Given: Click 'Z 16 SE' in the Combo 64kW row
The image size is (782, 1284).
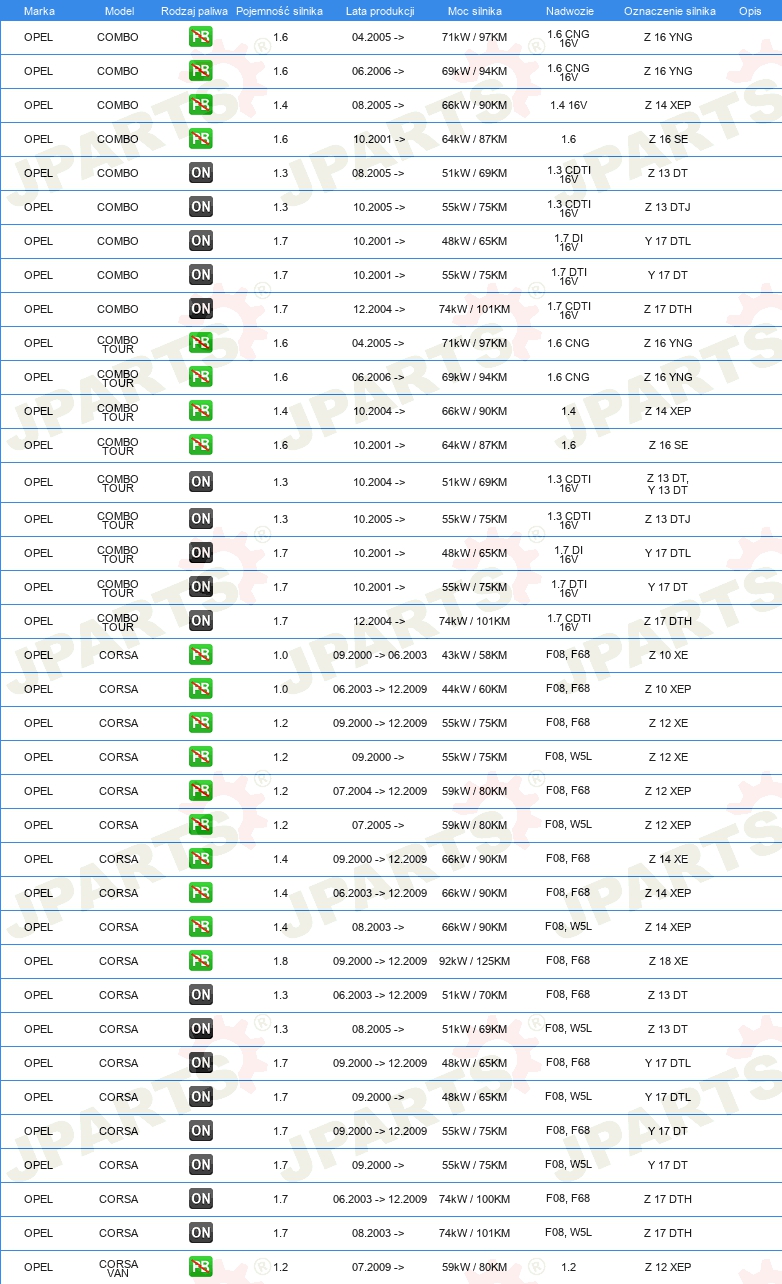Looking at the screenshot, I should pyautogui.click(x=668, y=139).
